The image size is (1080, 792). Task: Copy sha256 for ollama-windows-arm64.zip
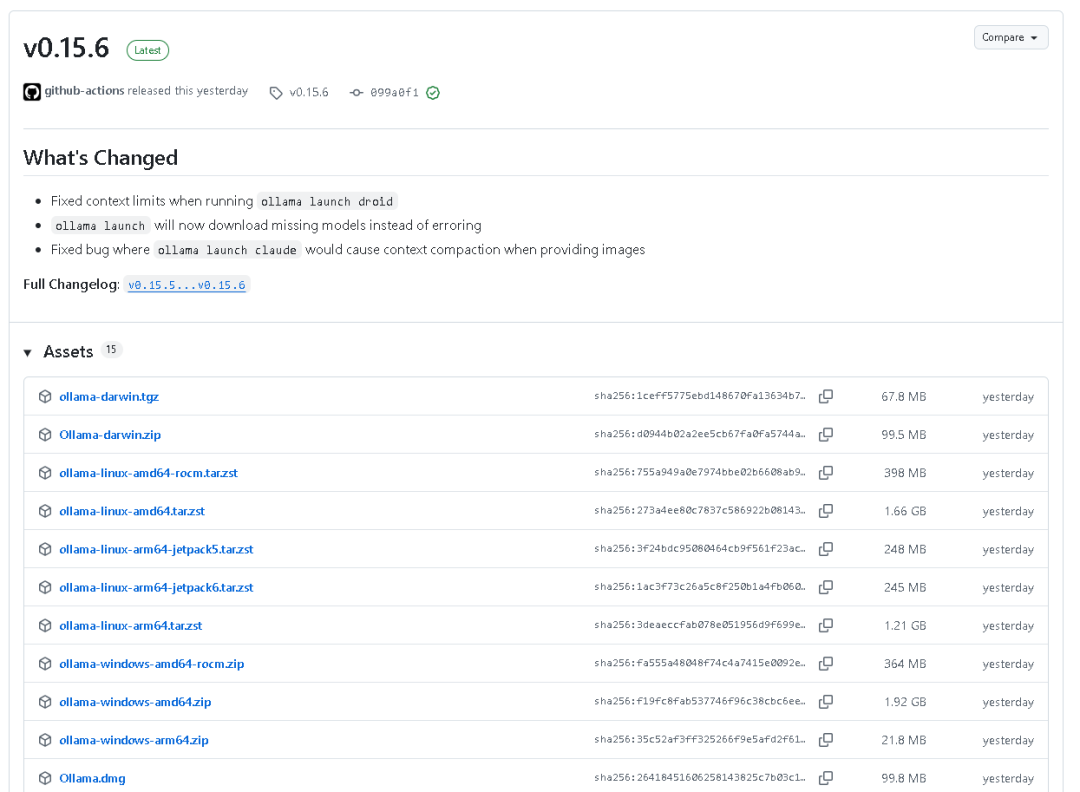point(826,740)
